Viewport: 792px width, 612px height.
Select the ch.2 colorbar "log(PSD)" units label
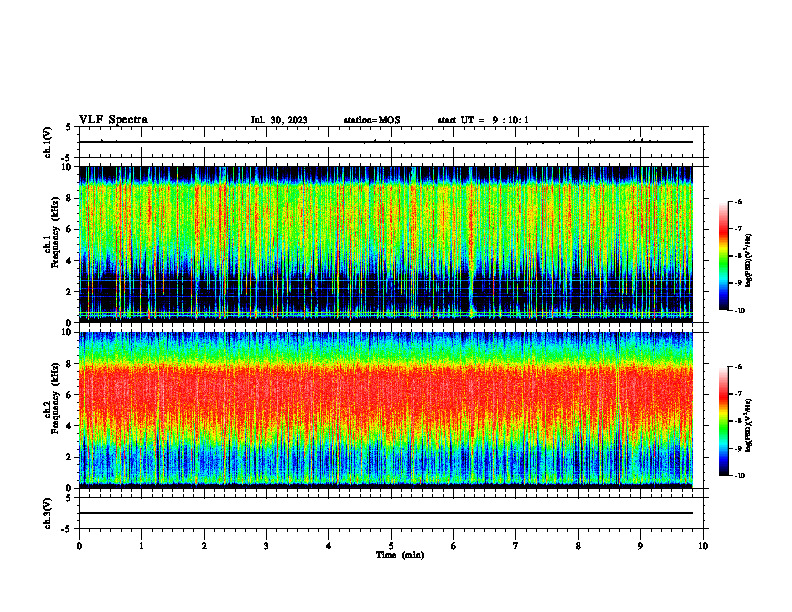[749, 425]
